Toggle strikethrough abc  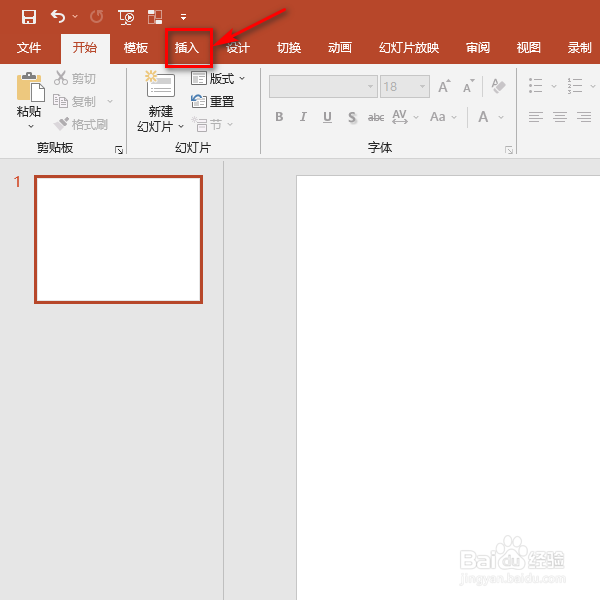[x=376, y=117]
